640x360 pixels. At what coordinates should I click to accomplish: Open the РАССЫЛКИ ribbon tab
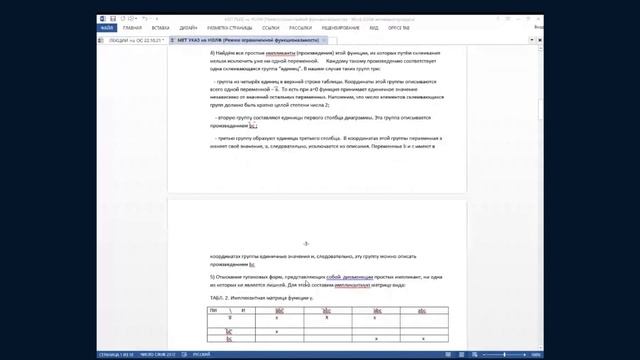300,28
